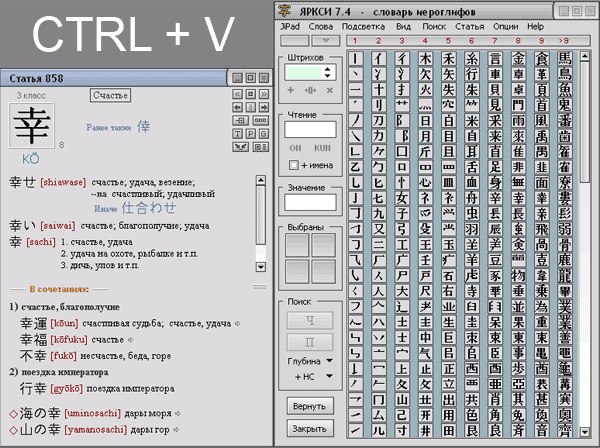Screen dimensions: 600x448
Task: Open the Статья menu
Action: pyautogui.click(x=470, y=26)
